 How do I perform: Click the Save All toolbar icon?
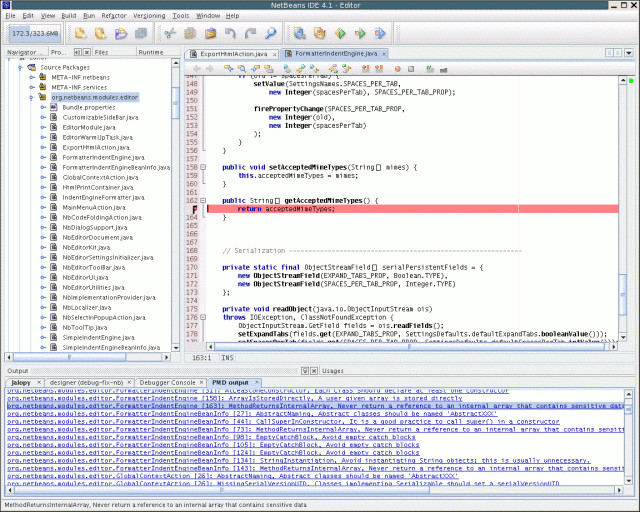pyautogui.click(x=141, y=33)
